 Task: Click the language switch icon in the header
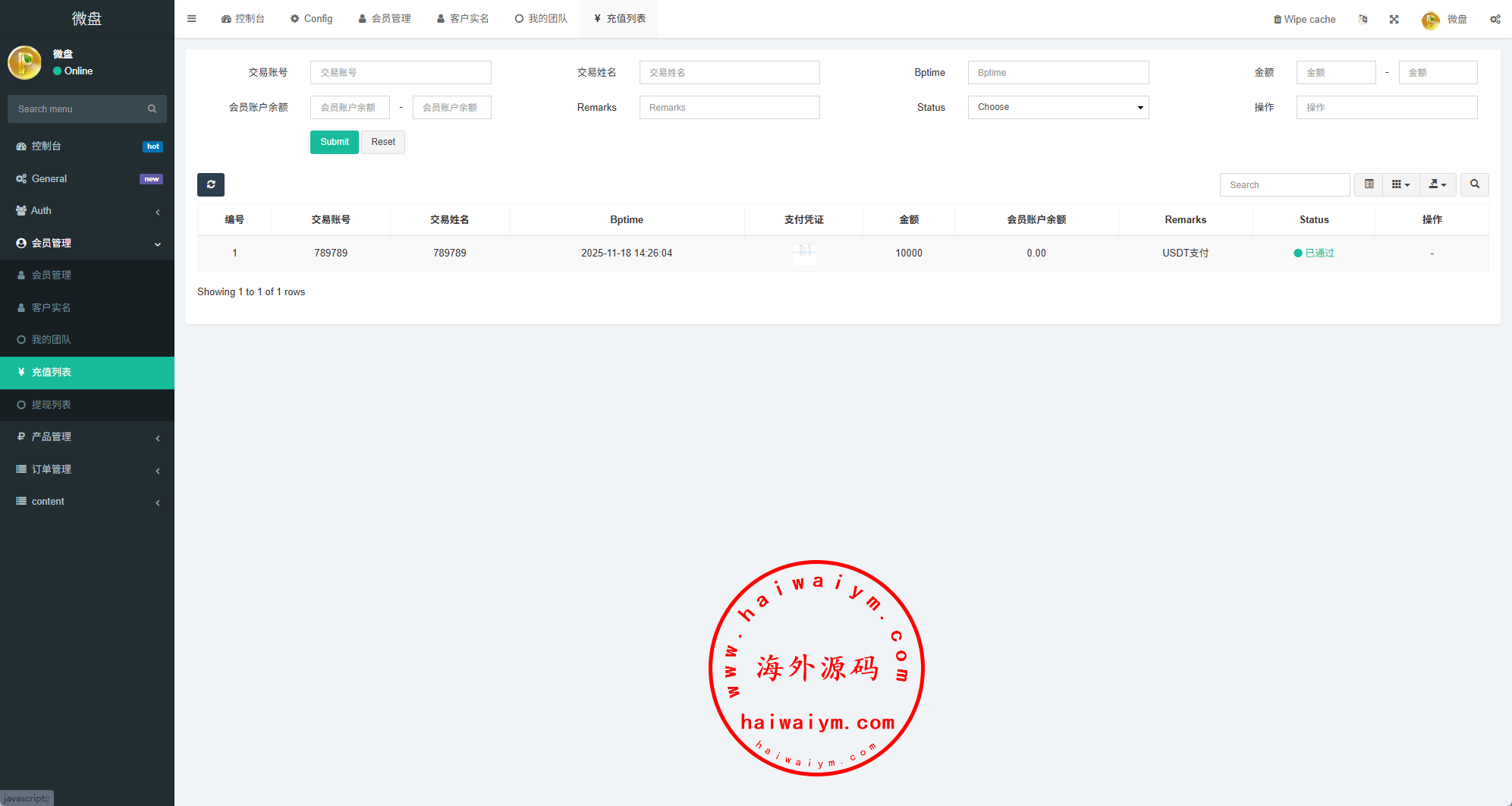1363,19
